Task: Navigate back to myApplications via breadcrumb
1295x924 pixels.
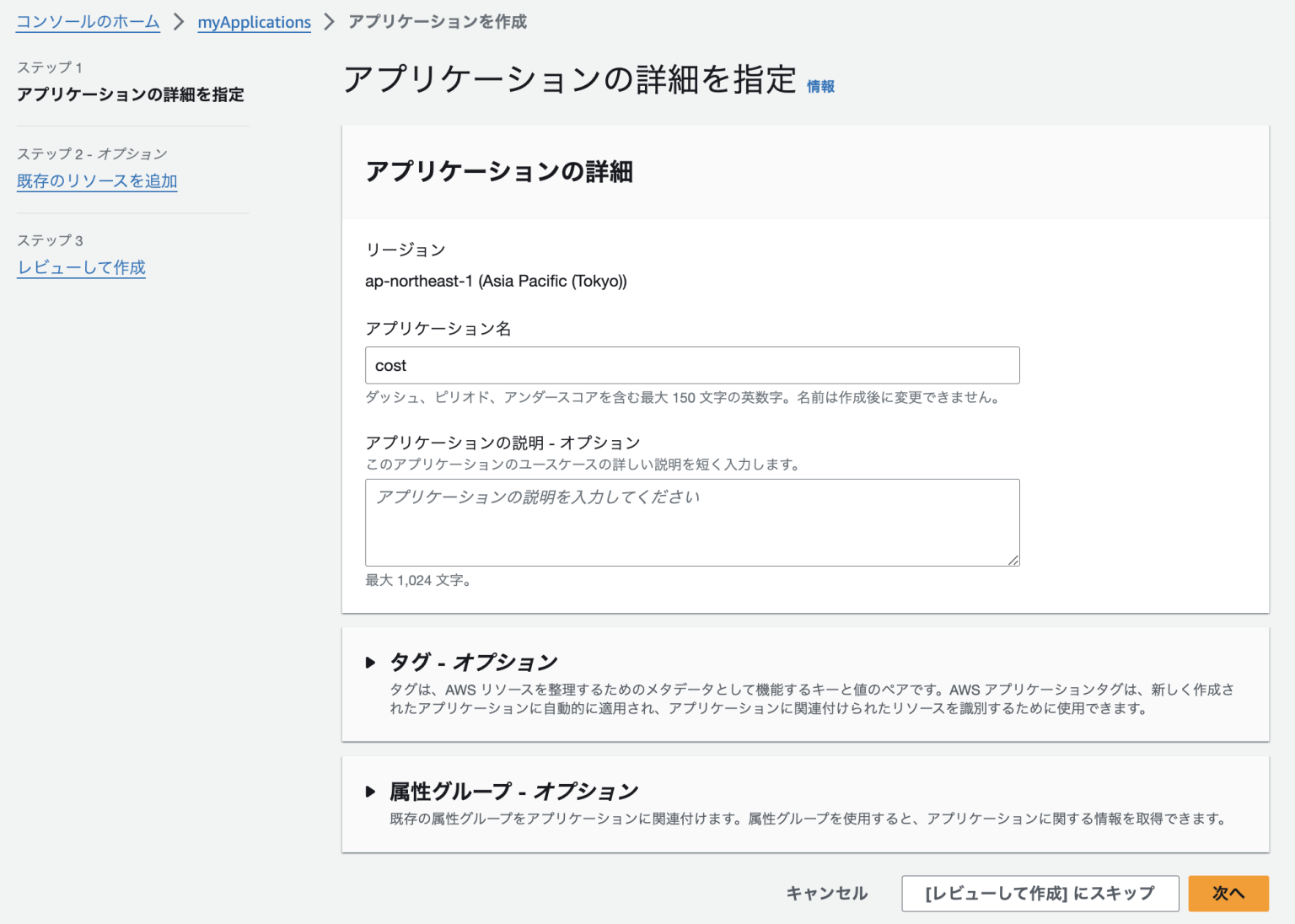Action: tap(254, 22)
